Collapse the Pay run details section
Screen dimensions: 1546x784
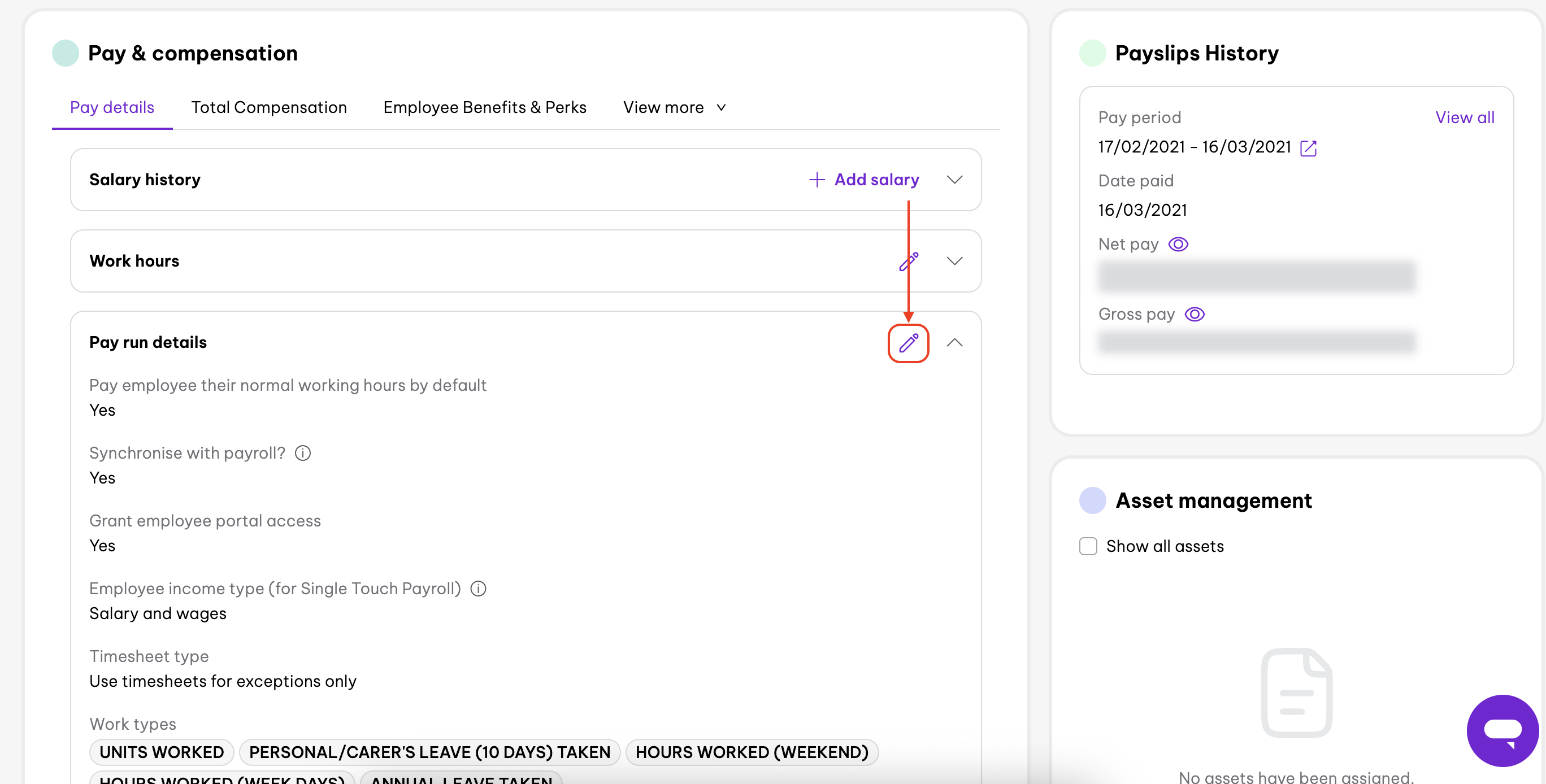(x=954, y=342)
